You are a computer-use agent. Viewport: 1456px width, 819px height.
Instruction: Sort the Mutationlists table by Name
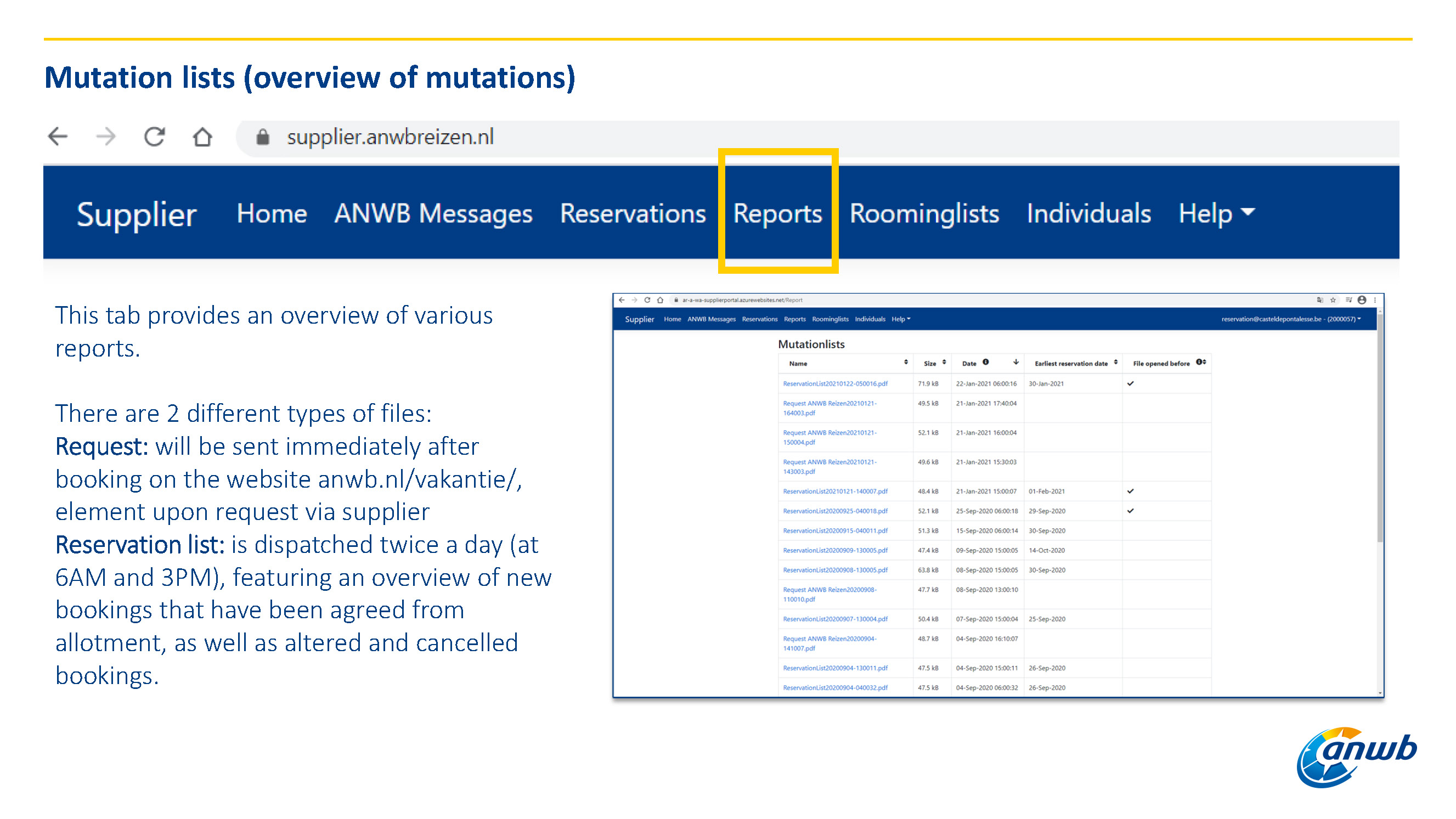906,363
